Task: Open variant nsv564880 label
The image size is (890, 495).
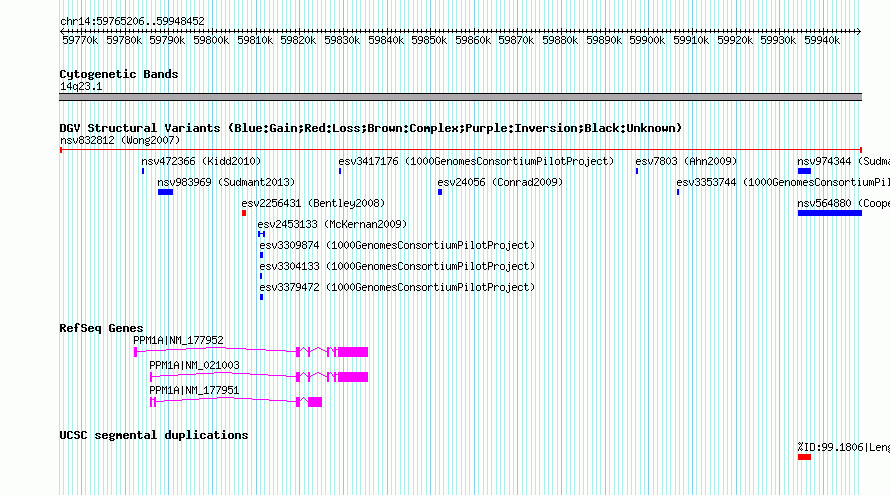Action: coord(843,203)
